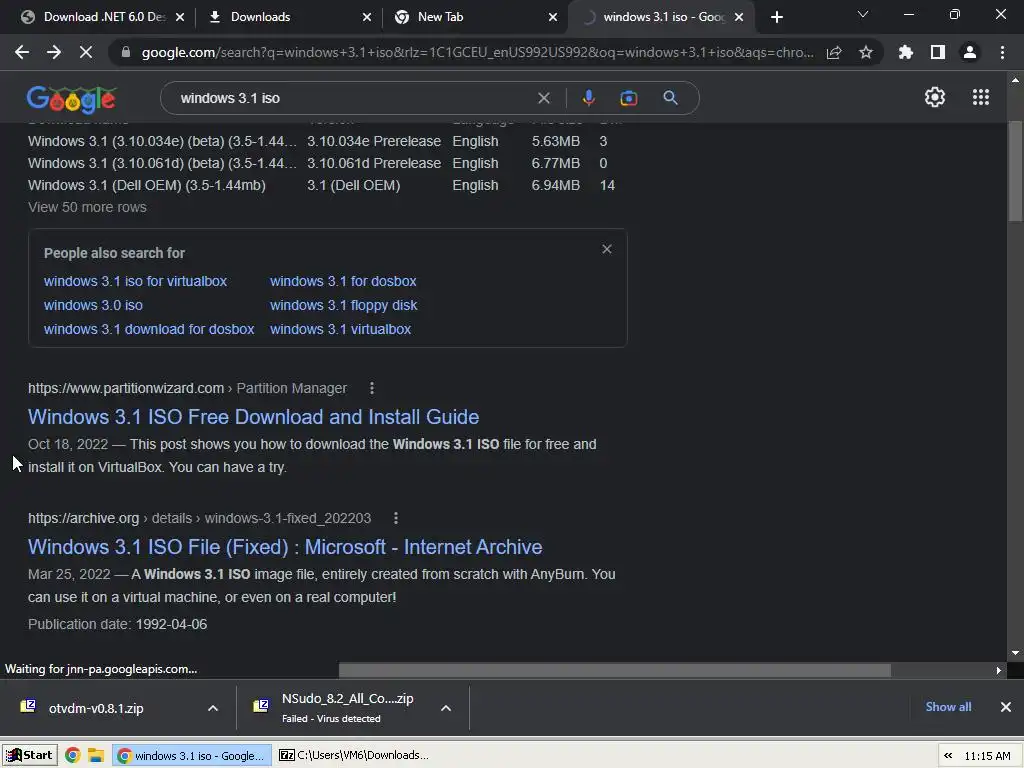Close the downloads bar
This screenshot has width=1024, height=768.
(1006, 707)
